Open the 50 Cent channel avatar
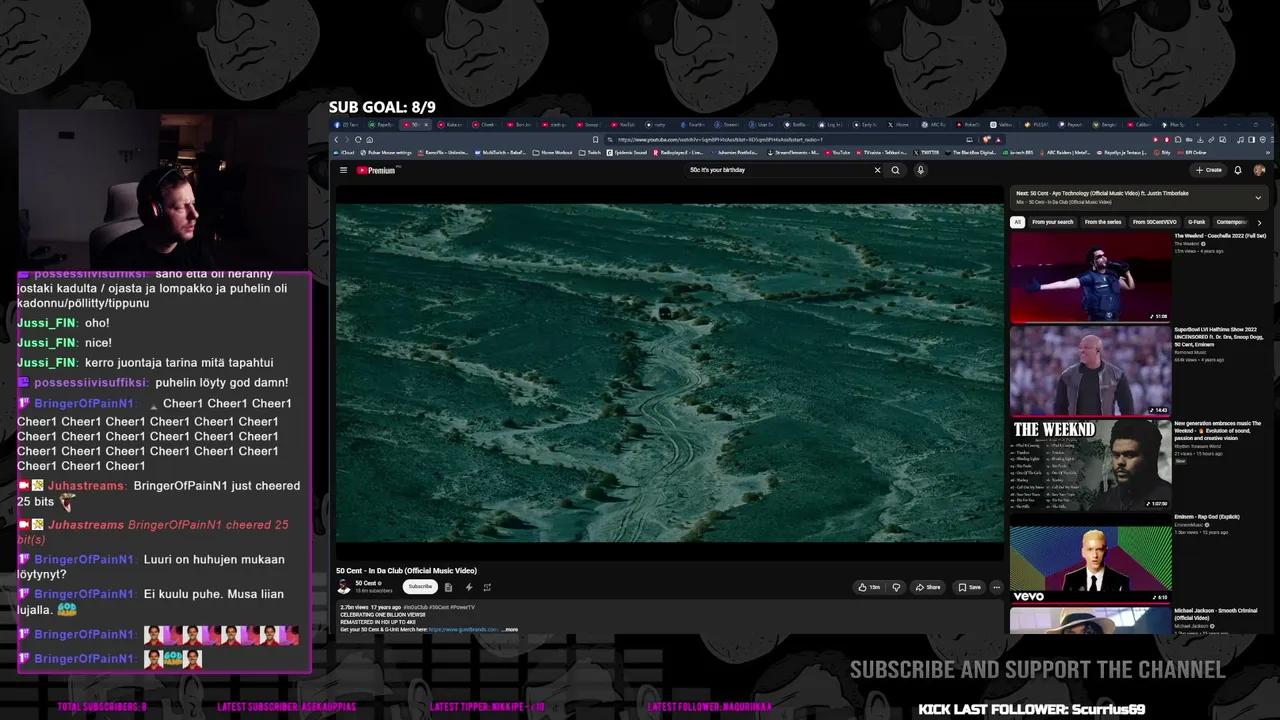This screenshot has width=1280, height=720. 344,587
